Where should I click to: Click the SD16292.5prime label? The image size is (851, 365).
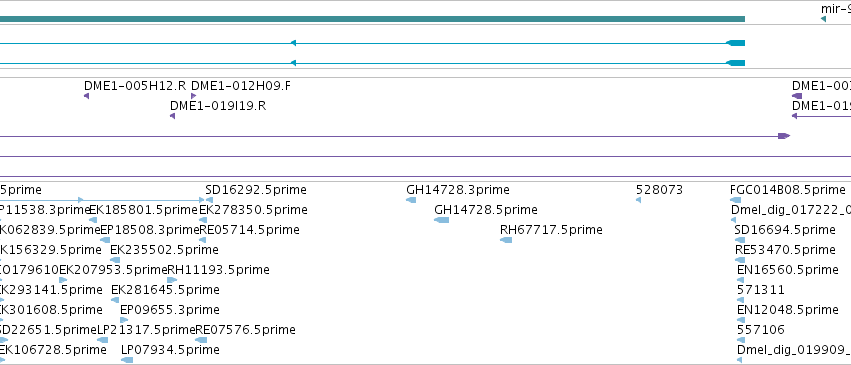point(256,190)
